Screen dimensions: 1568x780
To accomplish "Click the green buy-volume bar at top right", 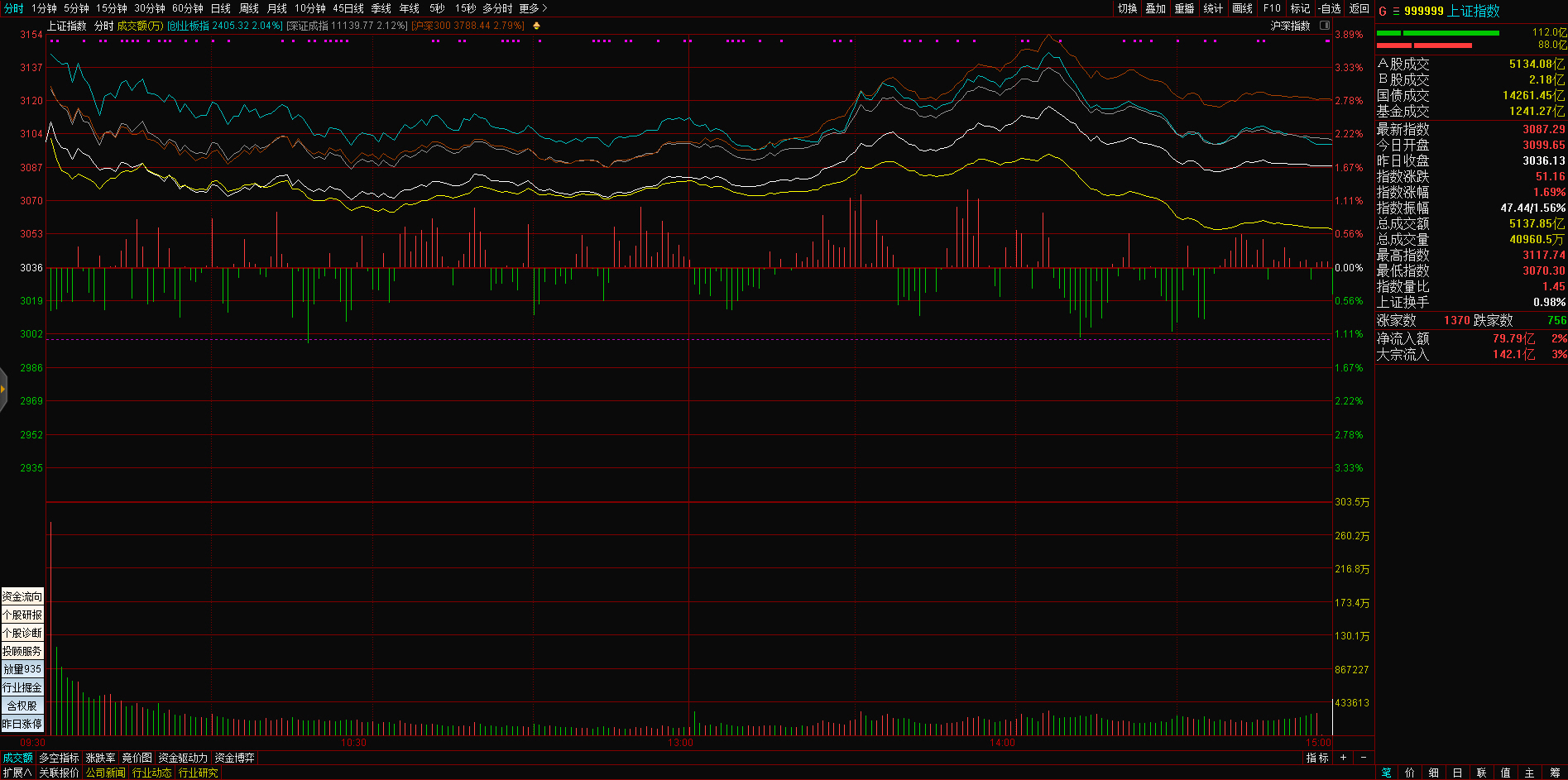I will tap(1451, 33).
